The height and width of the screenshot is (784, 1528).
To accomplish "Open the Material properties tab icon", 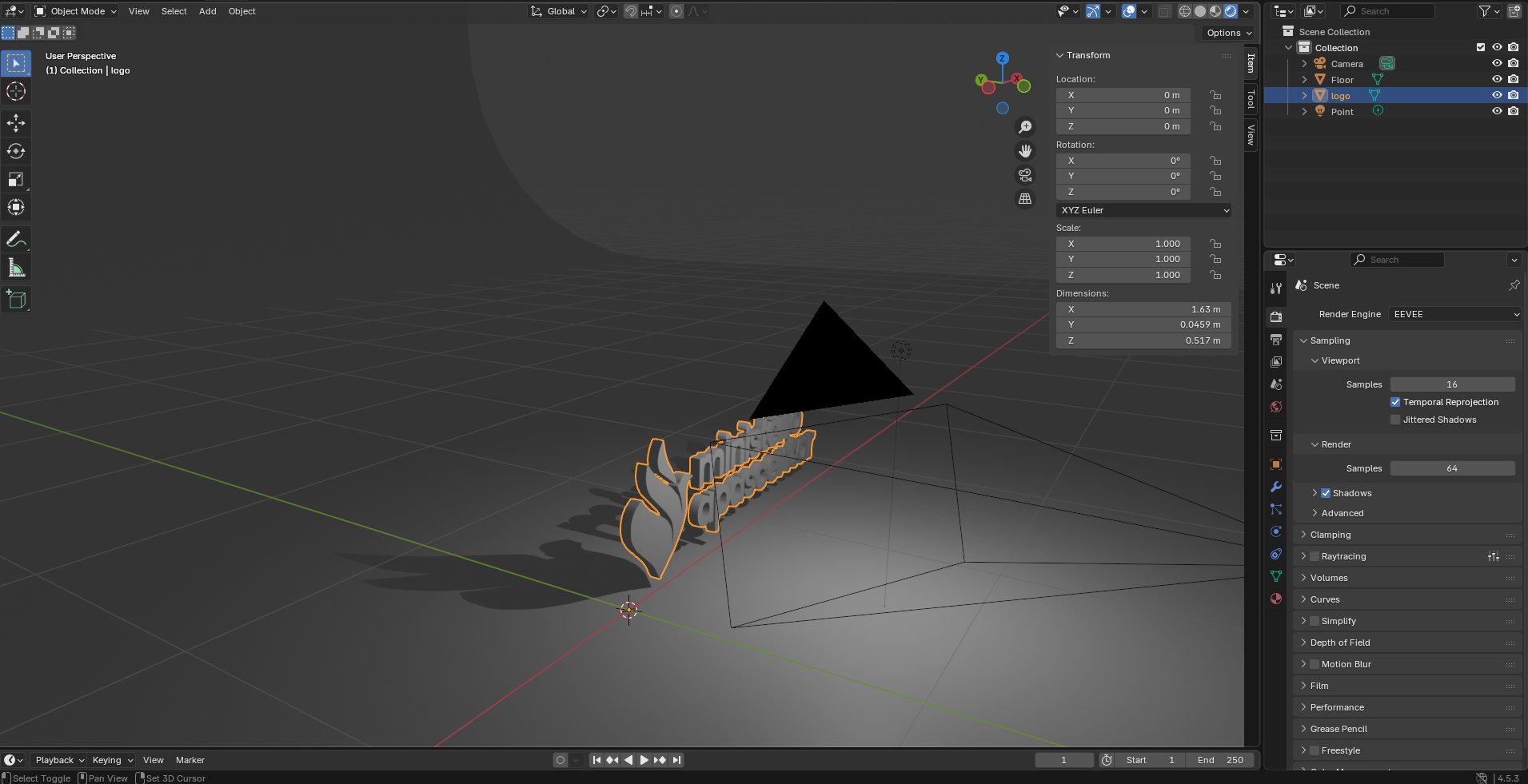I will [1276, 599].
